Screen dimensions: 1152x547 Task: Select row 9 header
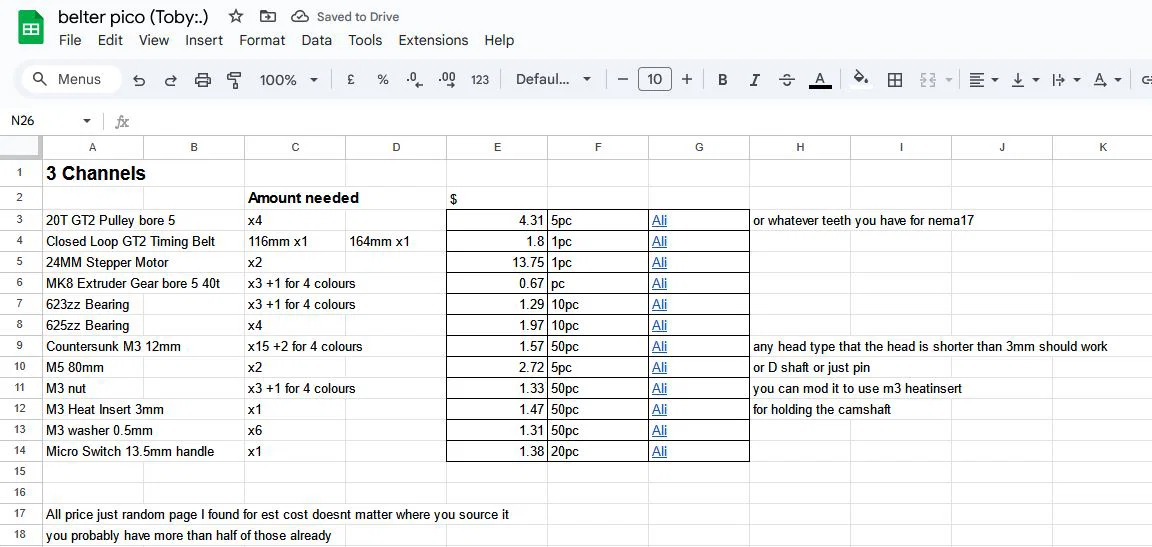[21, 347]
